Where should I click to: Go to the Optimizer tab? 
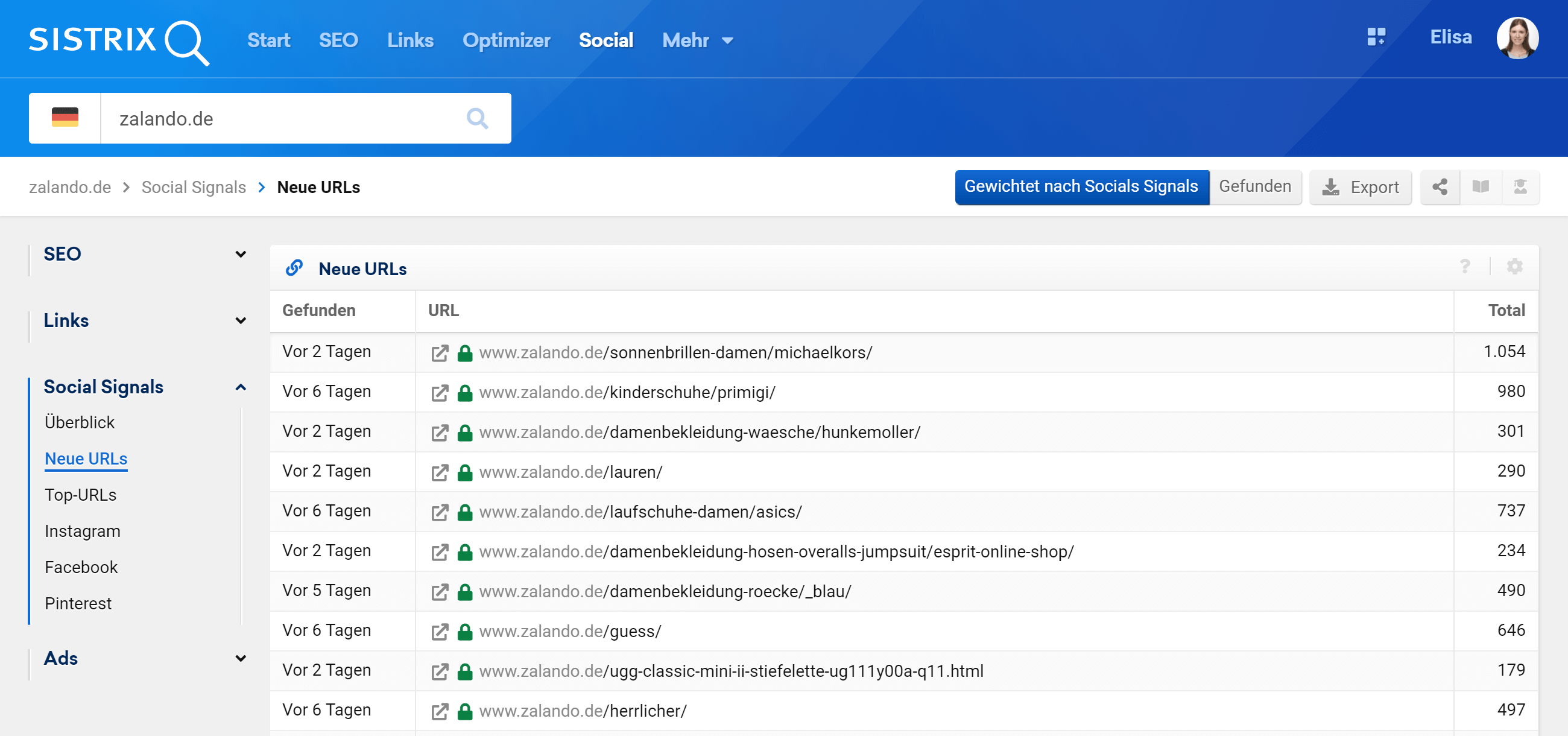click(x=506, y=40)
